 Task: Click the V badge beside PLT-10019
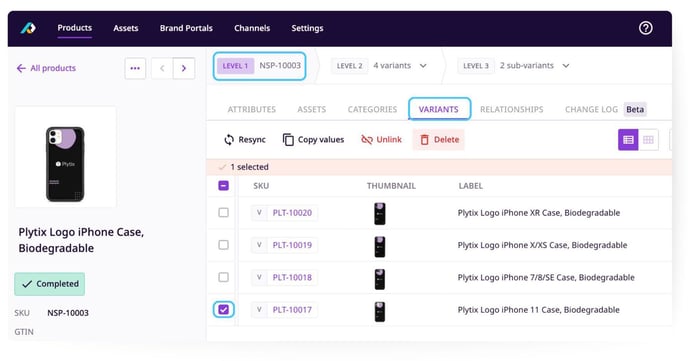tap(259, 245)
